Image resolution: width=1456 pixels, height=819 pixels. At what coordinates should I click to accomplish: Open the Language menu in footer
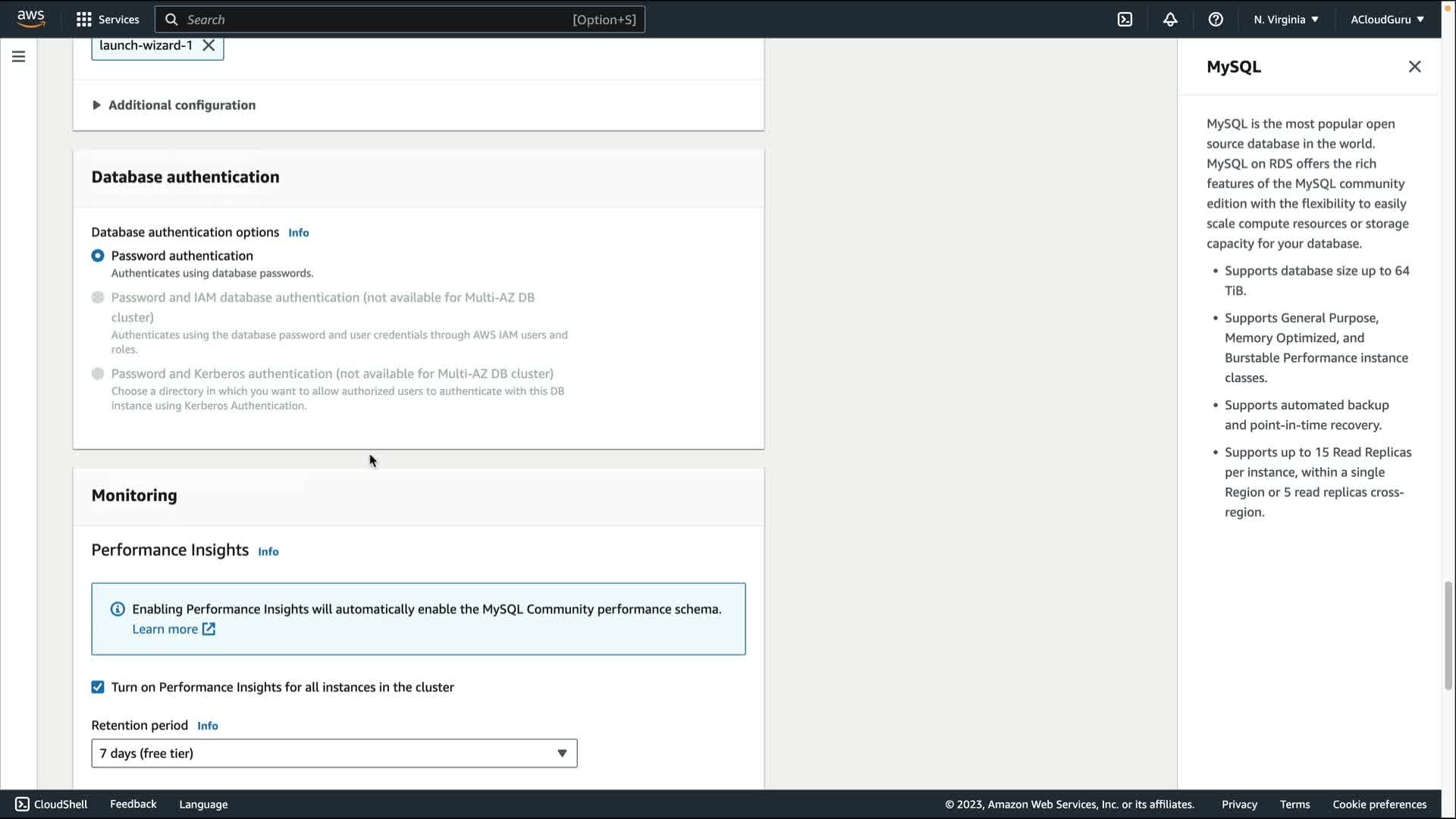coord(203,805)
